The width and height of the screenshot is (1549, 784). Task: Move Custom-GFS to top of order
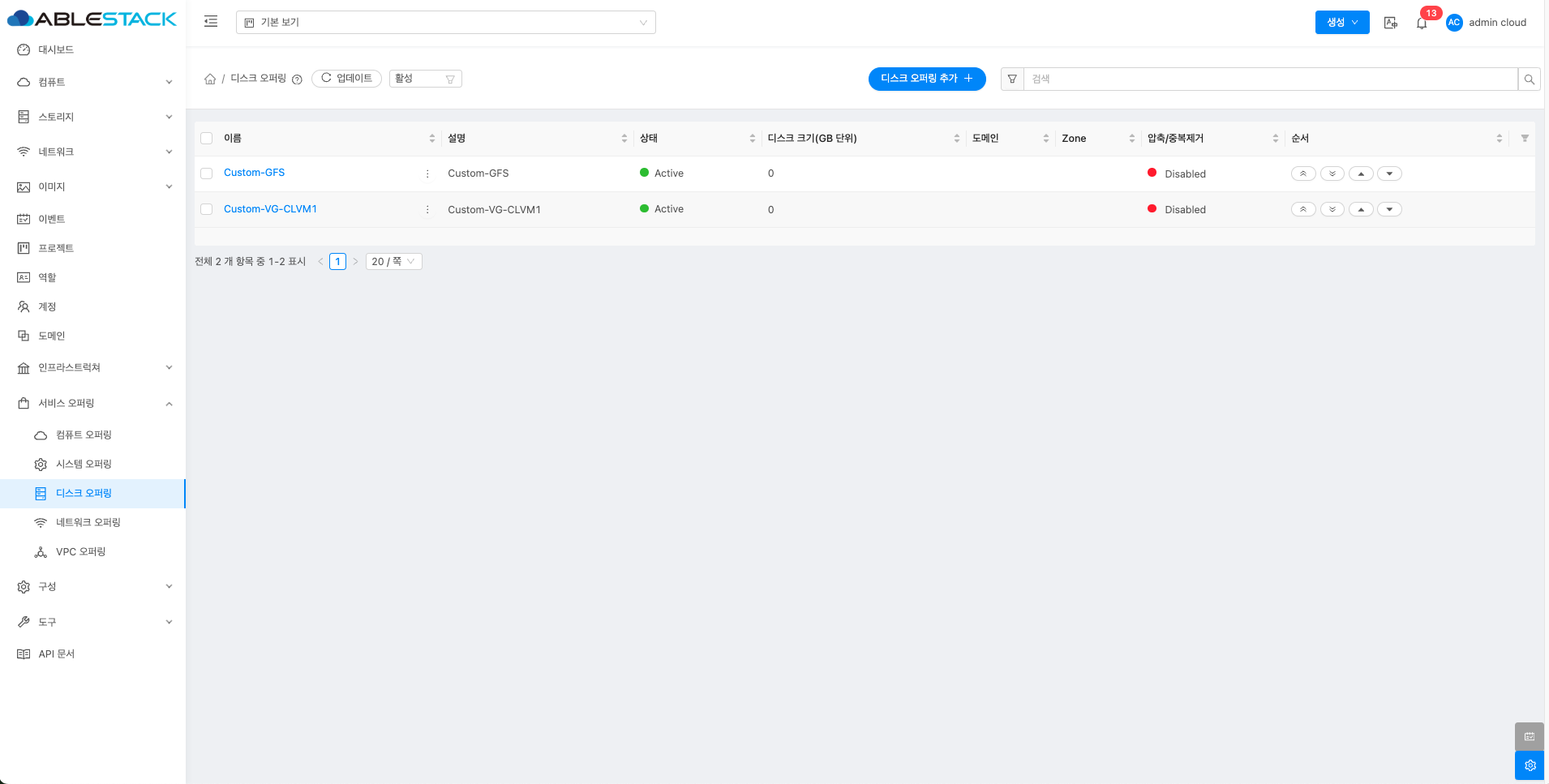point(1303,174)
